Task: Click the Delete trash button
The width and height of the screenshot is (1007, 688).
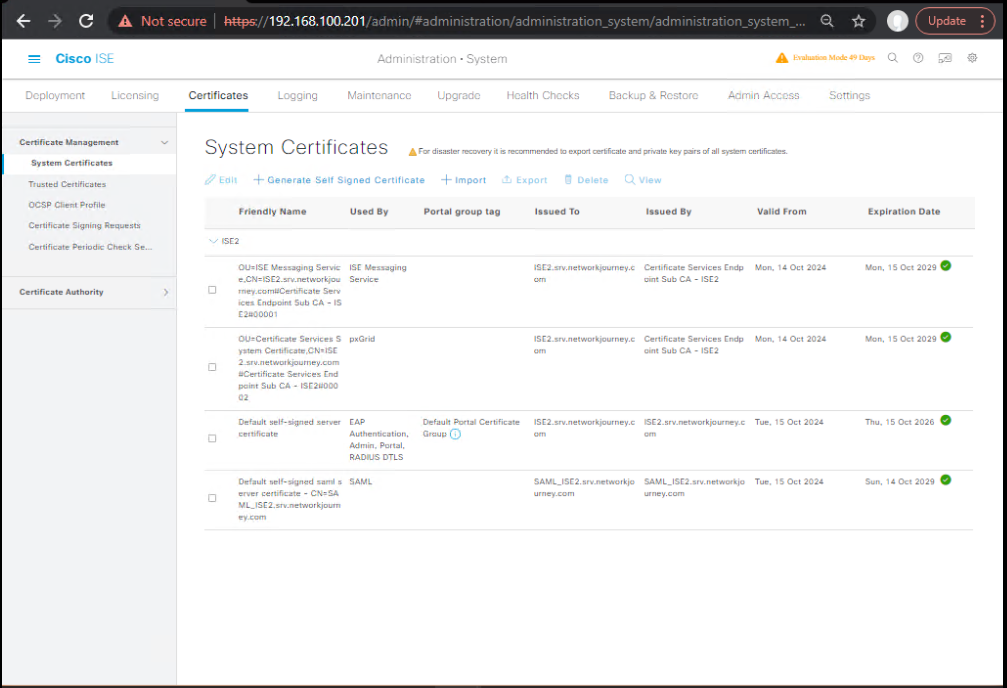Action: 586,180
